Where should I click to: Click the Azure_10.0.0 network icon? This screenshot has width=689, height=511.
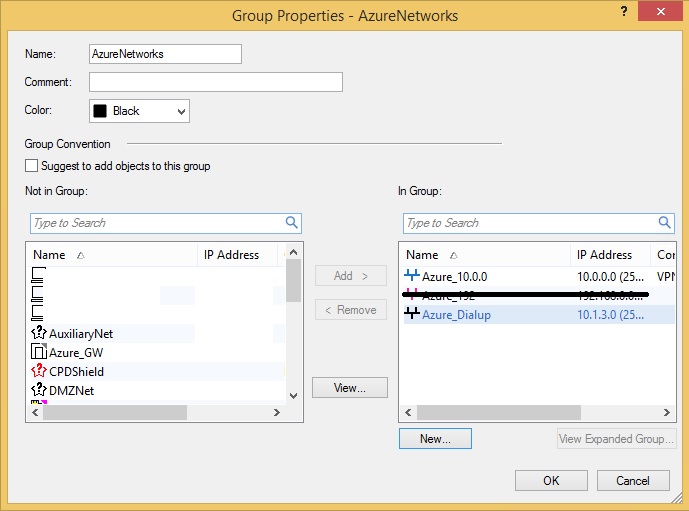412,275
